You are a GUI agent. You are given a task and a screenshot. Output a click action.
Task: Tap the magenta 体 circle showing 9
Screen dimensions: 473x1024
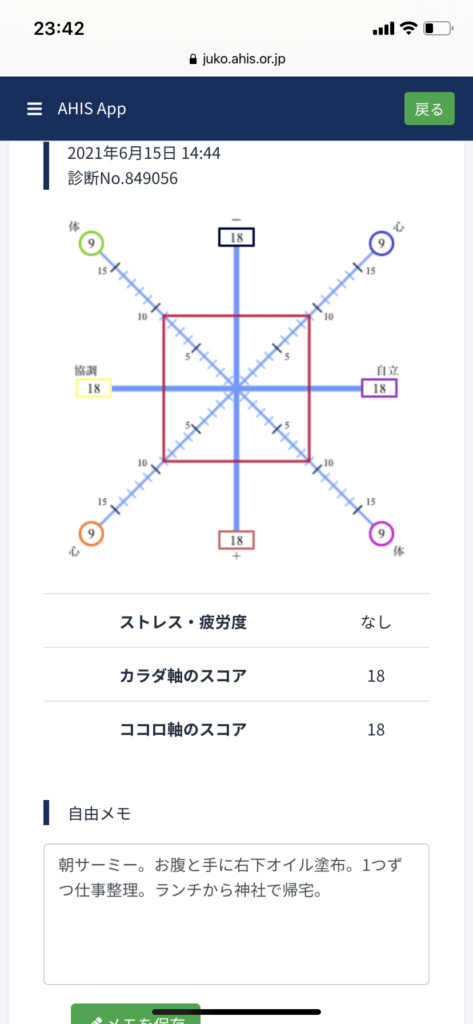pyautogui.click(x=381, y=534)
